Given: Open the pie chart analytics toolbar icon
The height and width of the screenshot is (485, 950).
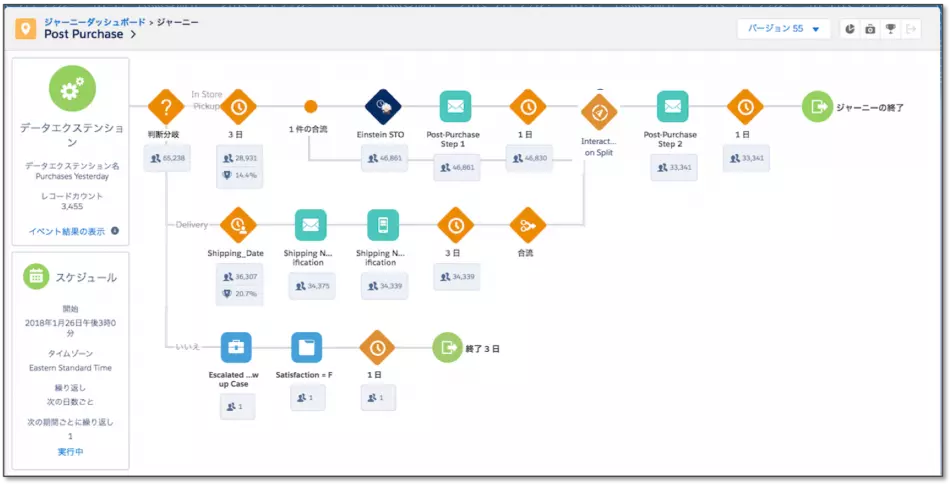Looking at the screenshot, I should [850, 29].
